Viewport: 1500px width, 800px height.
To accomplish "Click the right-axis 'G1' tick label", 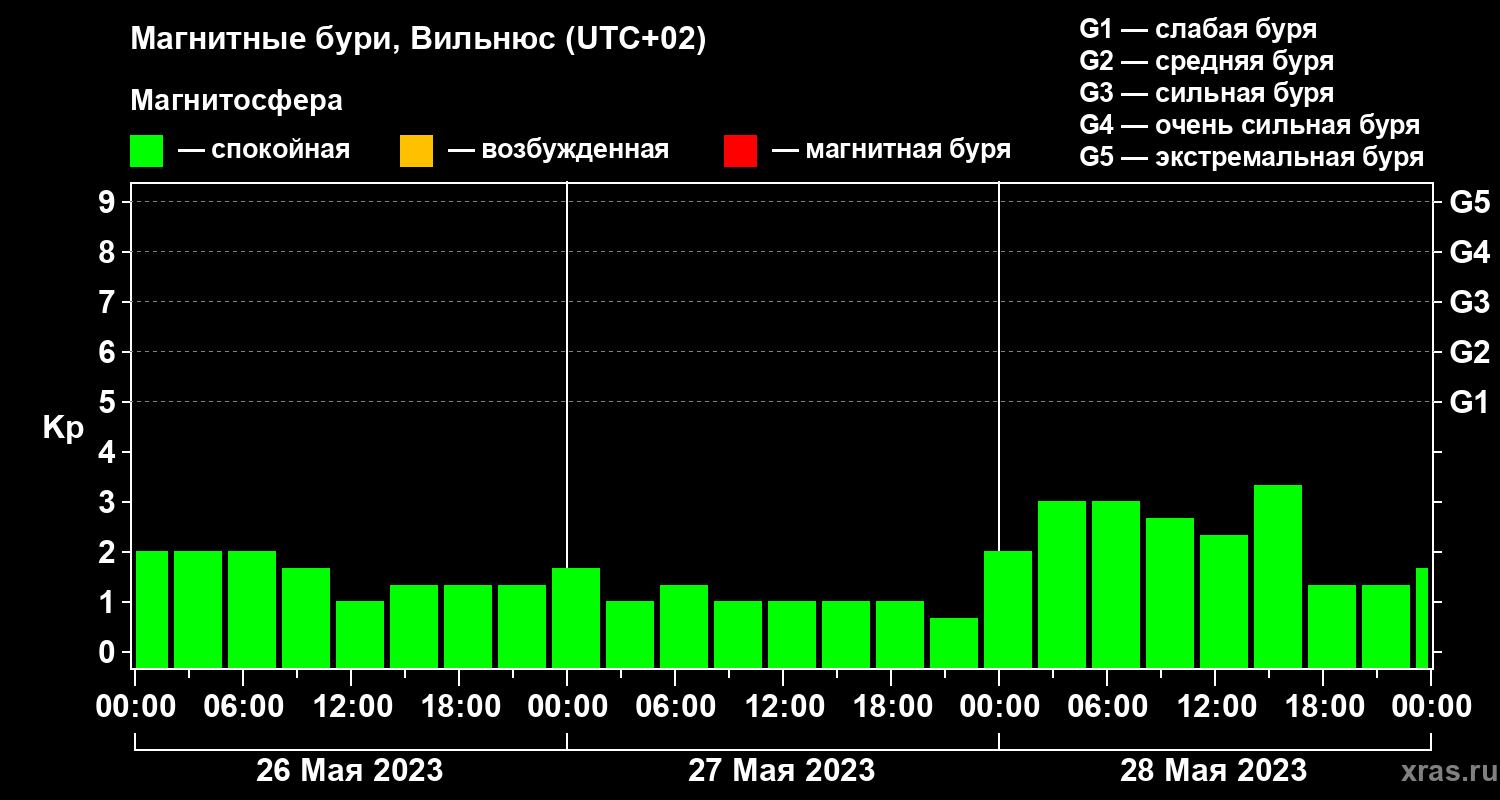I will tap(1469, 402).
